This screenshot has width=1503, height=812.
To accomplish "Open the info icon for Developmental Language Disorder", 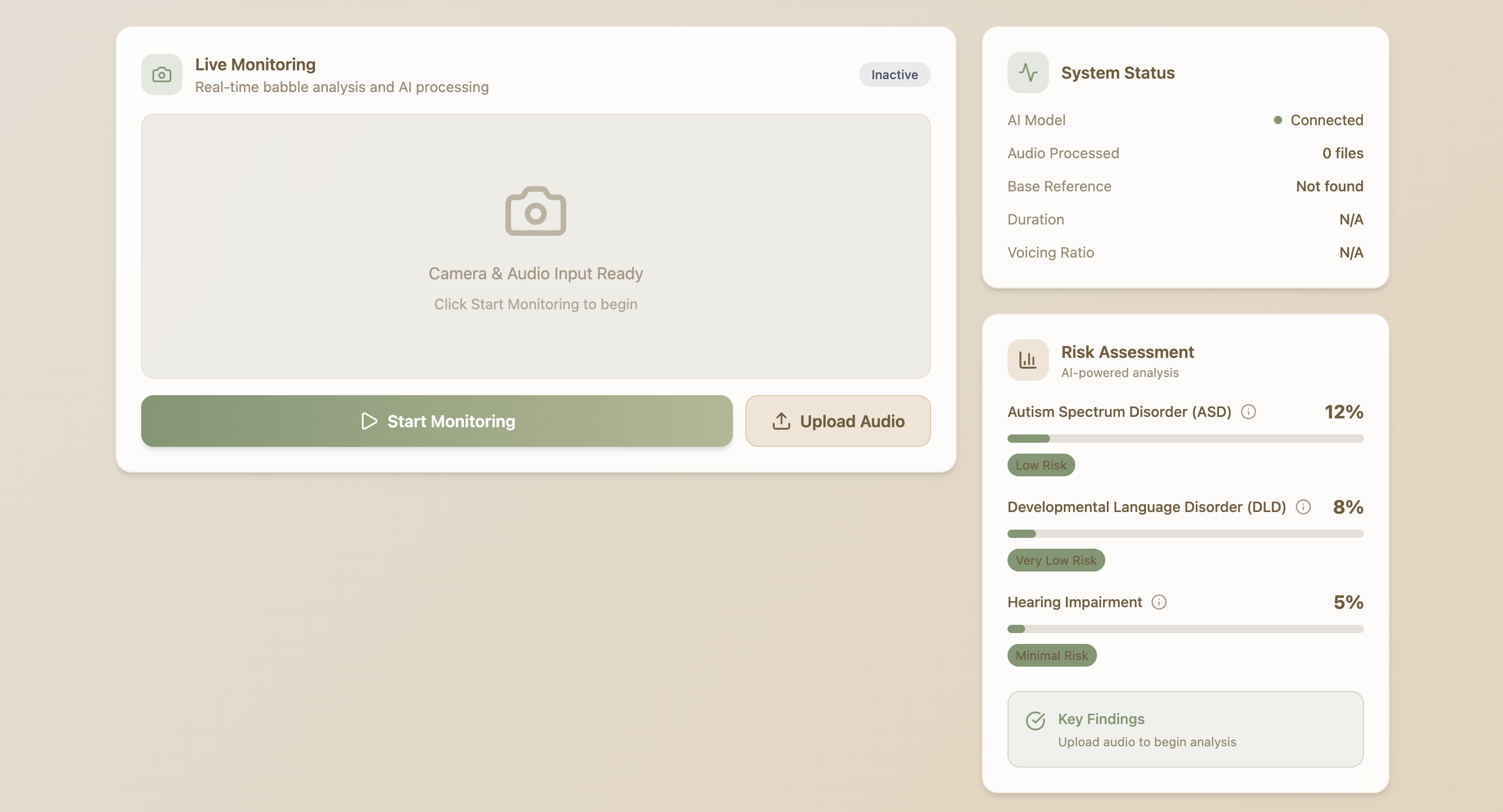I will click(x=1303, y=507).
